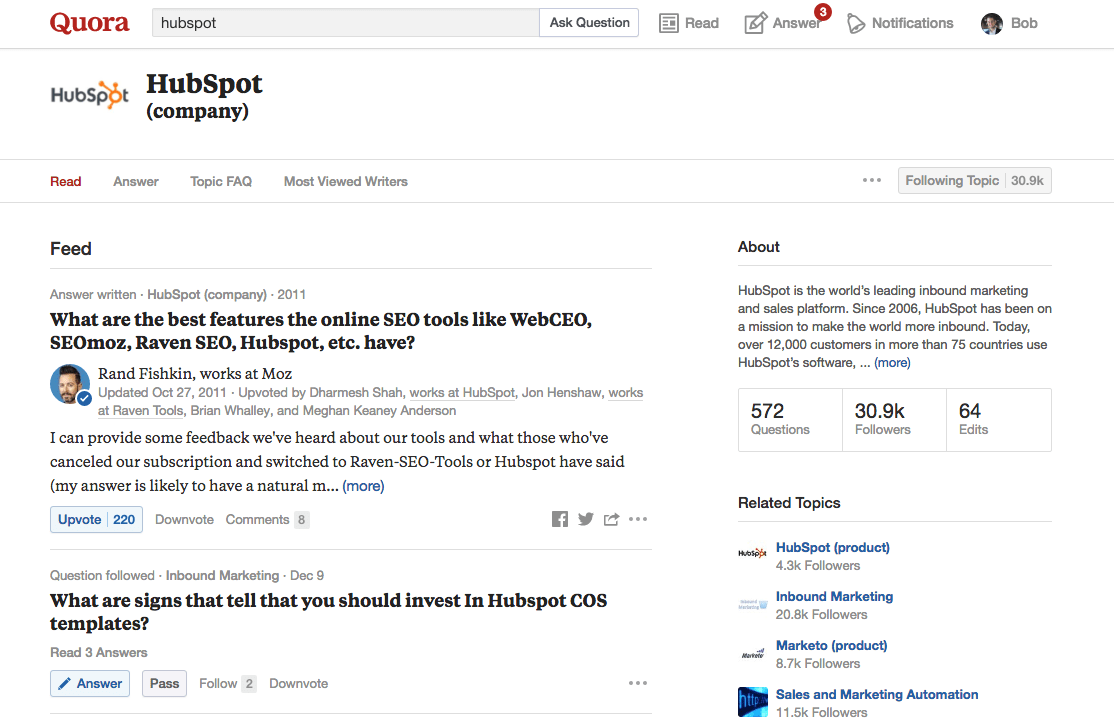Open Bob's profile avatar
Image resolution: width=1114 pixels, height=728 pixels.
coord(992,23)
